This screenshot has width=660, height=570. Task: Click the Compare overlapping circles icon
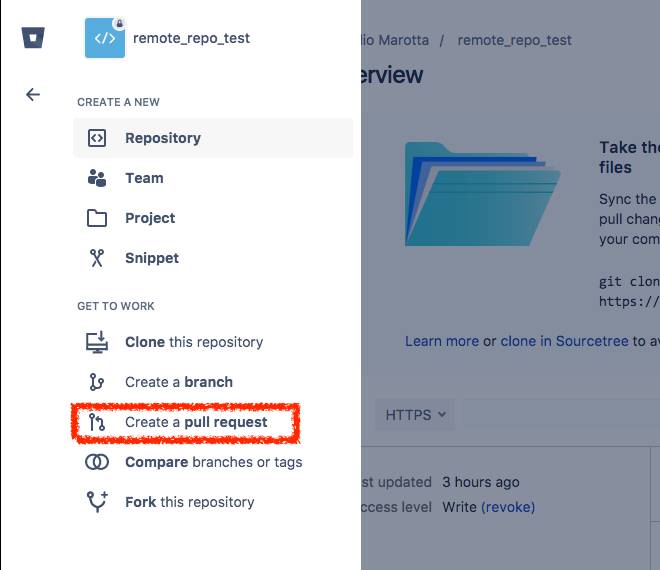(x=97, y=462)
